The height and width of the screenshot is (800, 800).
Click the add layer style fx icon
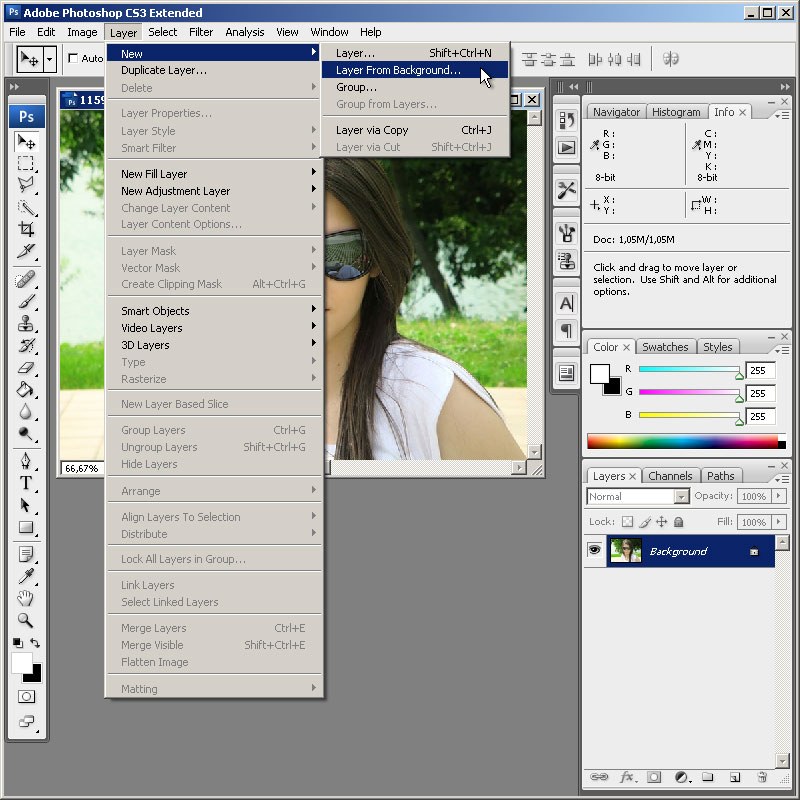(x=628, y=777)
